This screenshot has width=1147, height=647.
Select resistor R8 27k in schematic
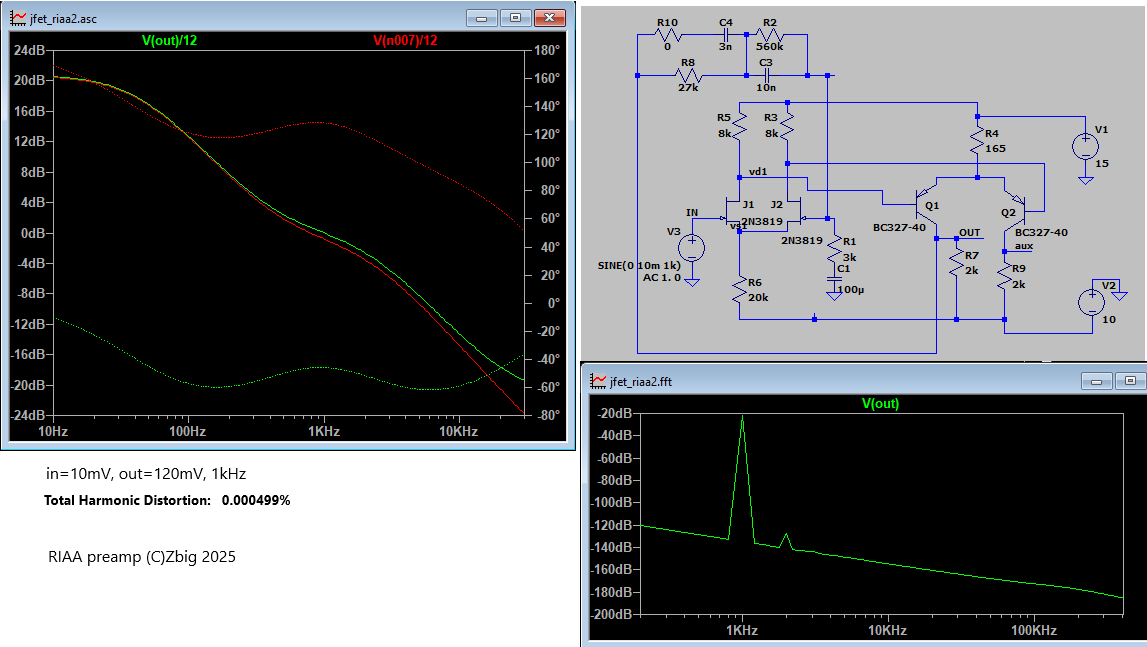[x=688, y=75]
